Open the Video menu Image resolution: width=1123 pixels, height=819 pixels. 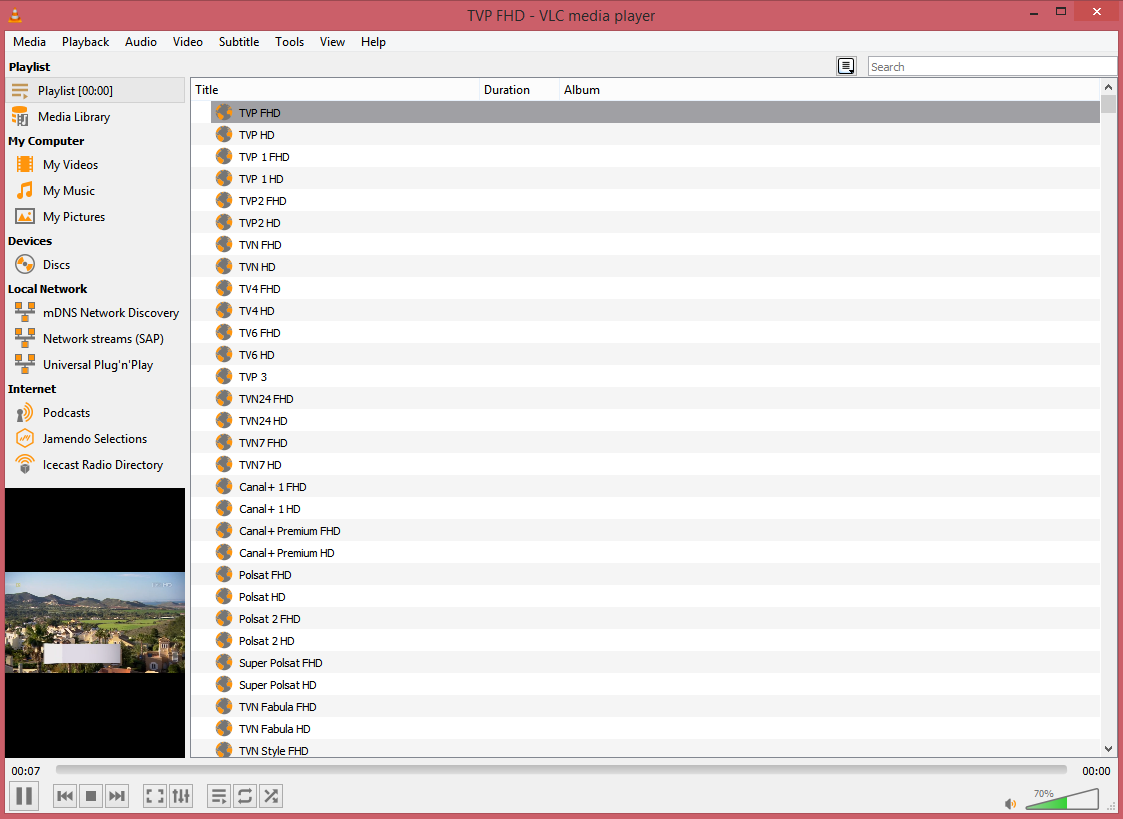click(188, 42)
